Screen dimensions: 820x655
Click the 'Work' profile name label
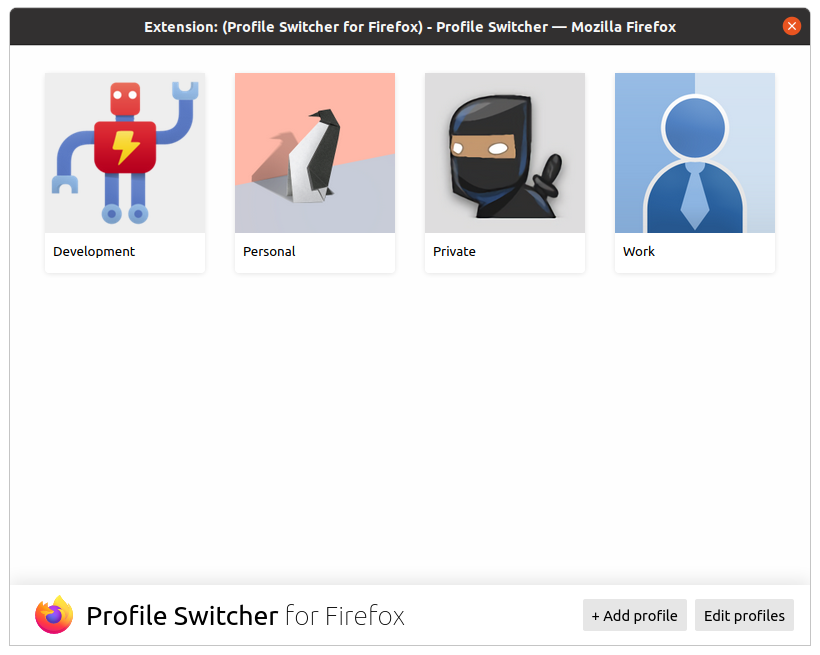pos(639,252)
